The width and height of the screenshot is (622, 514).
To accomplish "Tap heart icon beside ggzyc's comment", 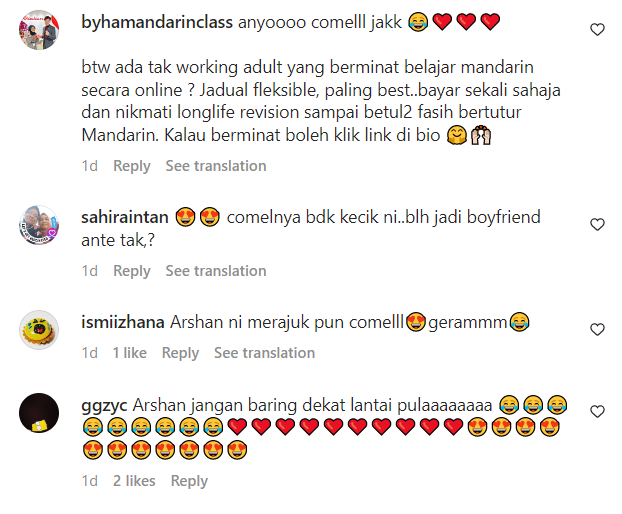I will [597, 411].
